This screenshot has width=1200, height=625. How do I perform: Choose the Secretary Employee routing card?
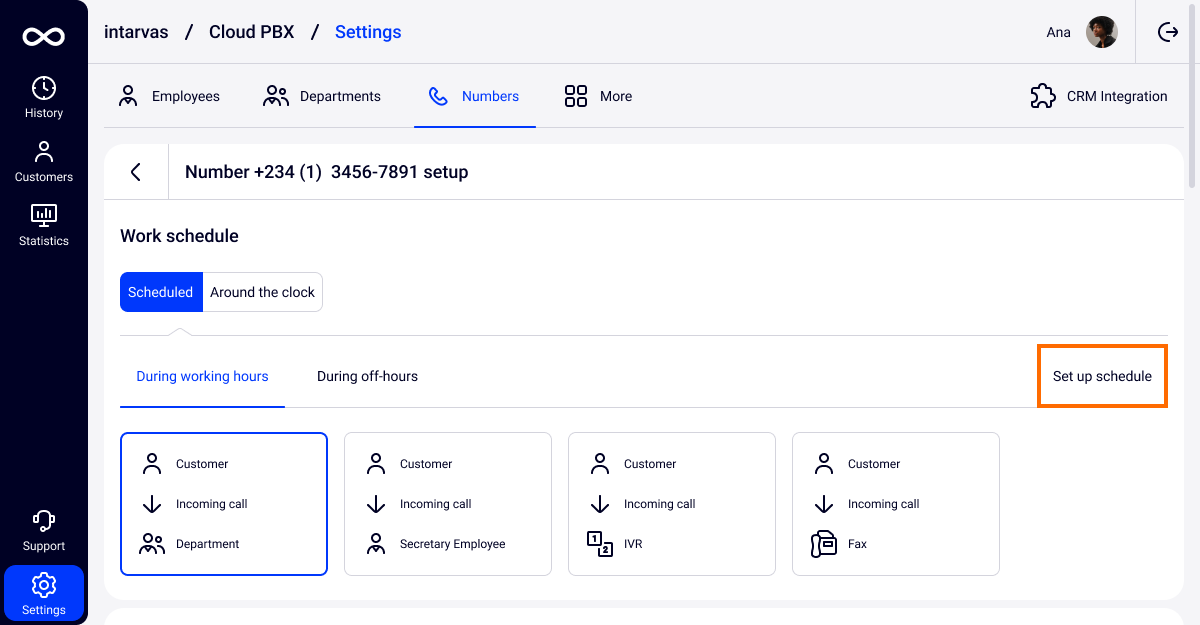click(448, 504)
